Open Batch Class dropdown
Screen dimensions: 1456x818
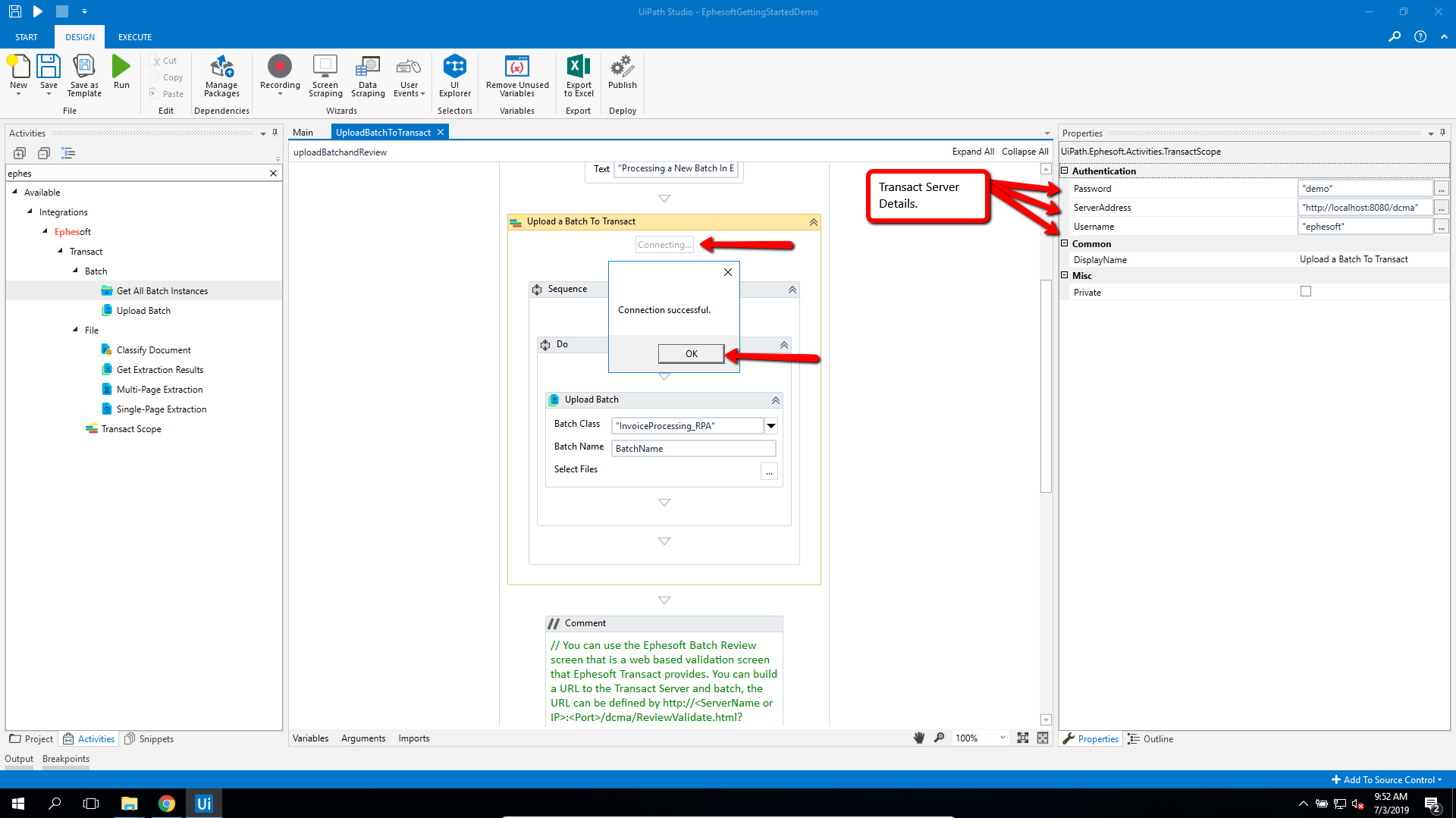tap(771, 425)
